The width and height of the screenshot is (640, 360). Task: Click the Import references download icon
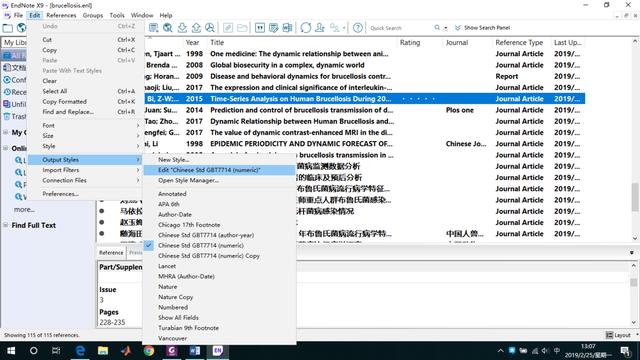pyautogui.click(x=182, y=28)
